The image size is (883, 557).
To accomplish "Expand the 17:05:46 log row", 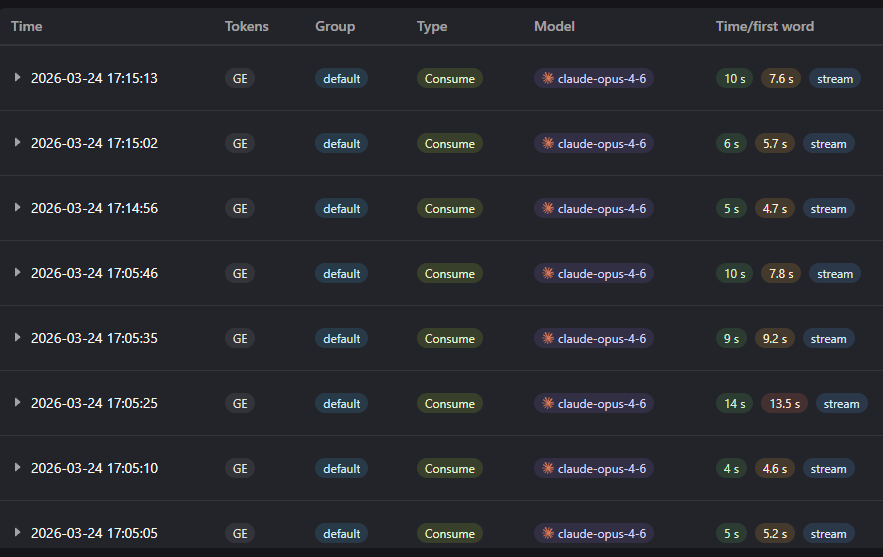I will click(x=17, y=273).
